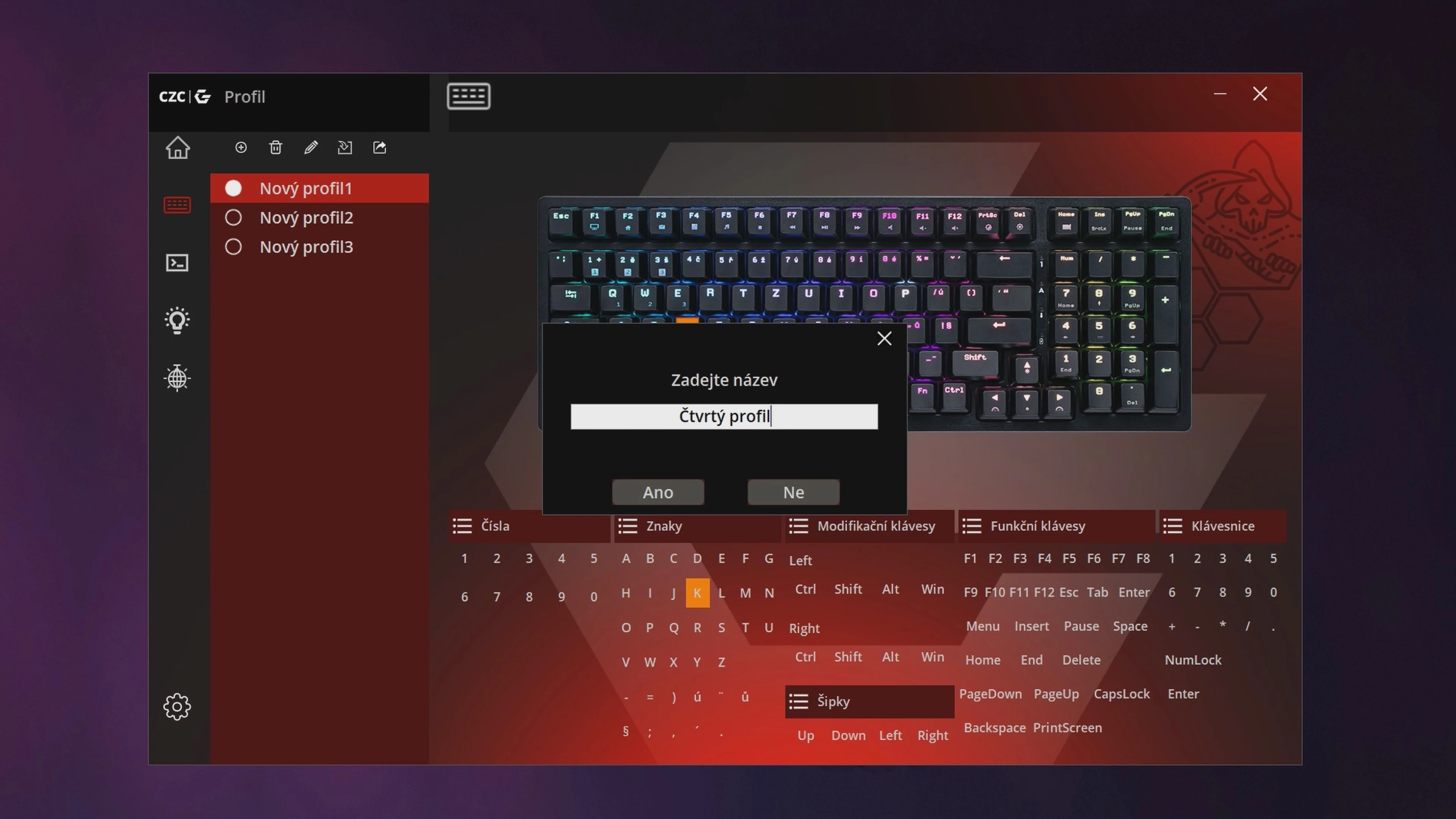Choose CapsLock in Funkční klávesy
This screenshot has width=1456, height=819.
click(1122, 694)
